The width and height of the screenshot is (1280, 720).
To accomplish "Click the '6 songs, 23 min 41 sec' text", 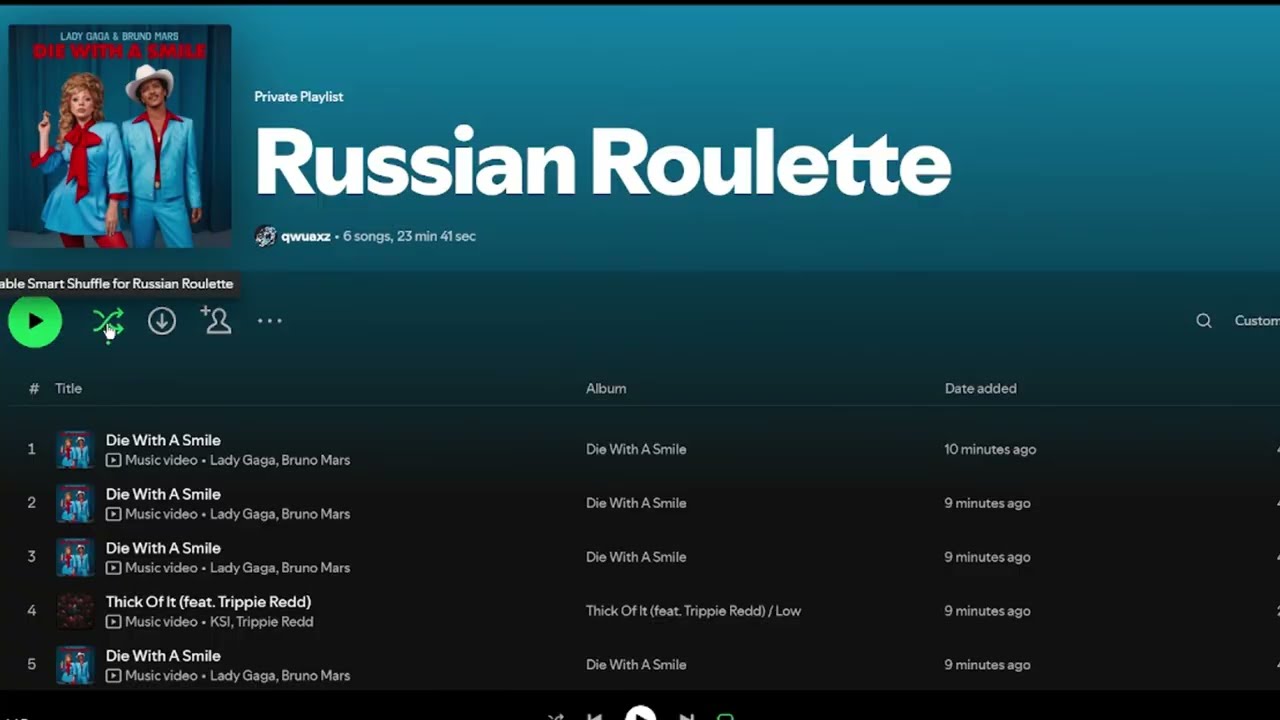I will (x=409, y=236).
